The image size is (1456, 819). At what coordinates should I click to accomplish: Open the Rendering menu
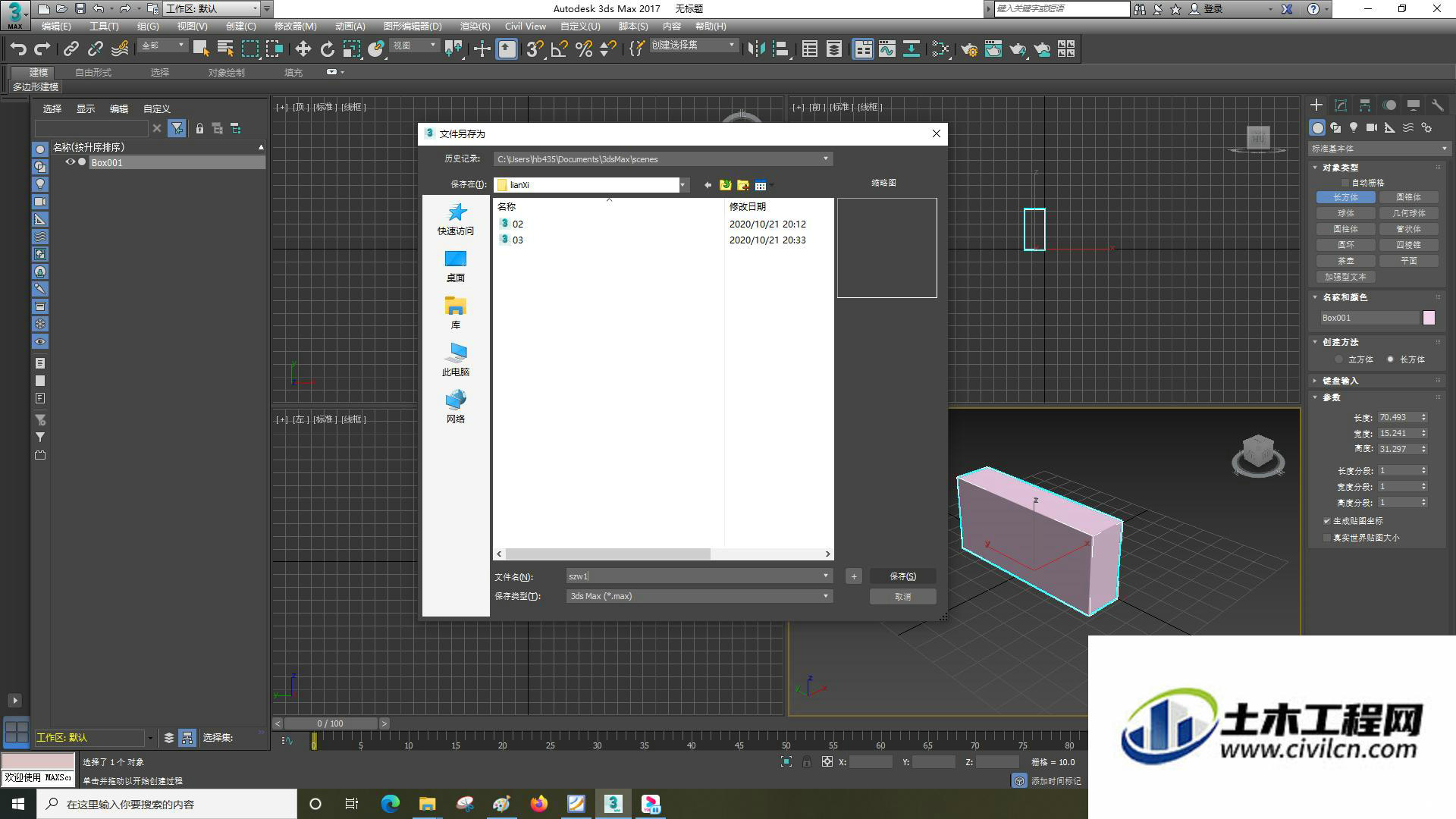475,26
